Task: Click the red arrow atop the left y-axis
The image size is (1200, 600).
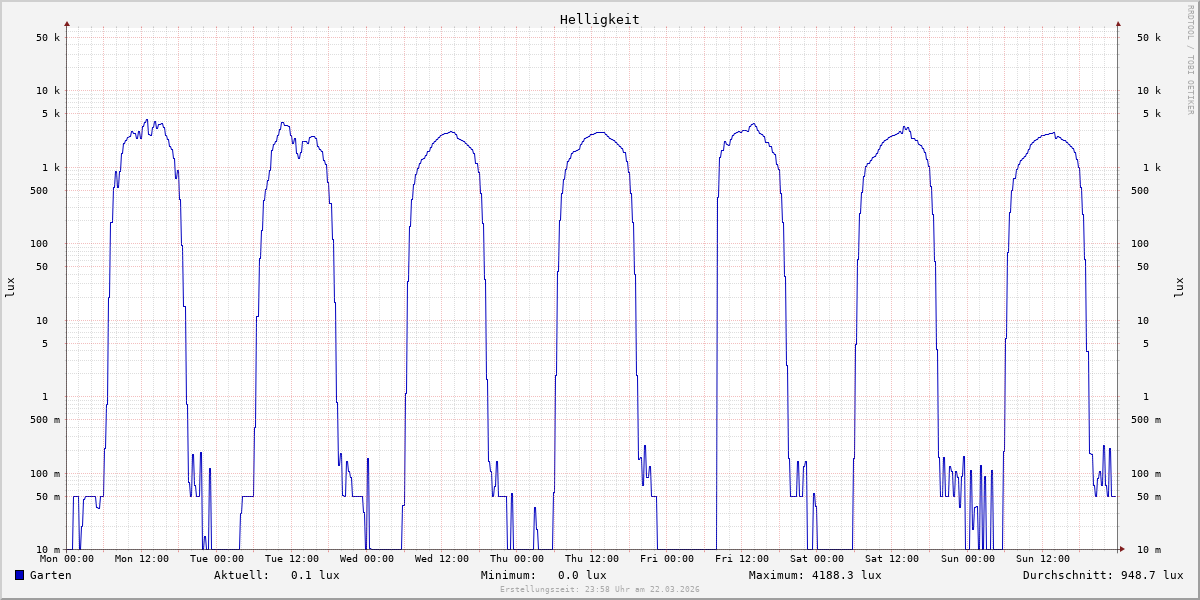Action: click(x=67, y=23)
